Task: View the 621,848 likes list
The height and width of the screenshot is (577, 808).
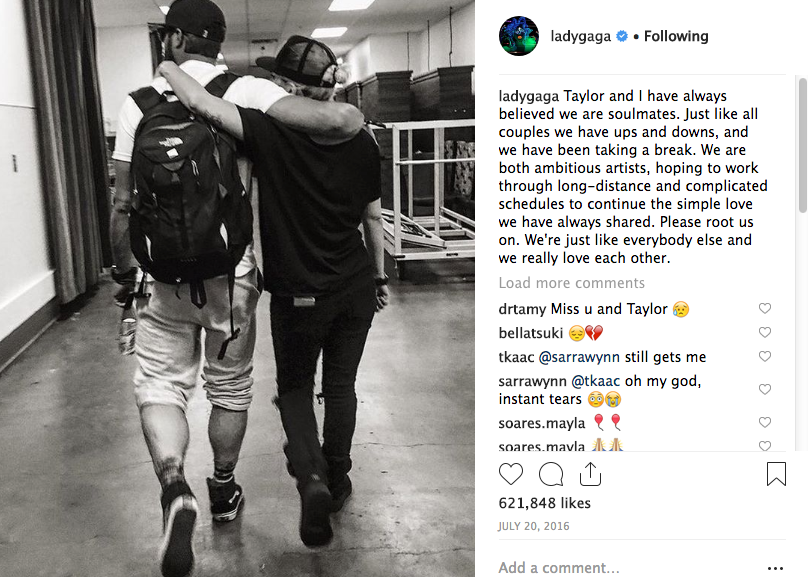Action: coord(544,503)
